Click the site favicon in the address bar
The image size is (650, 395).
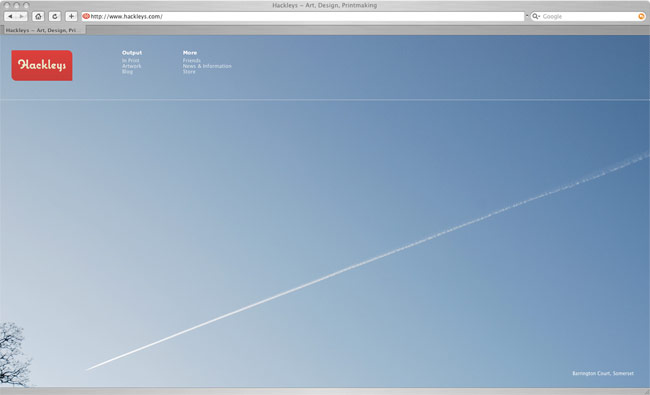pos(86,16)
